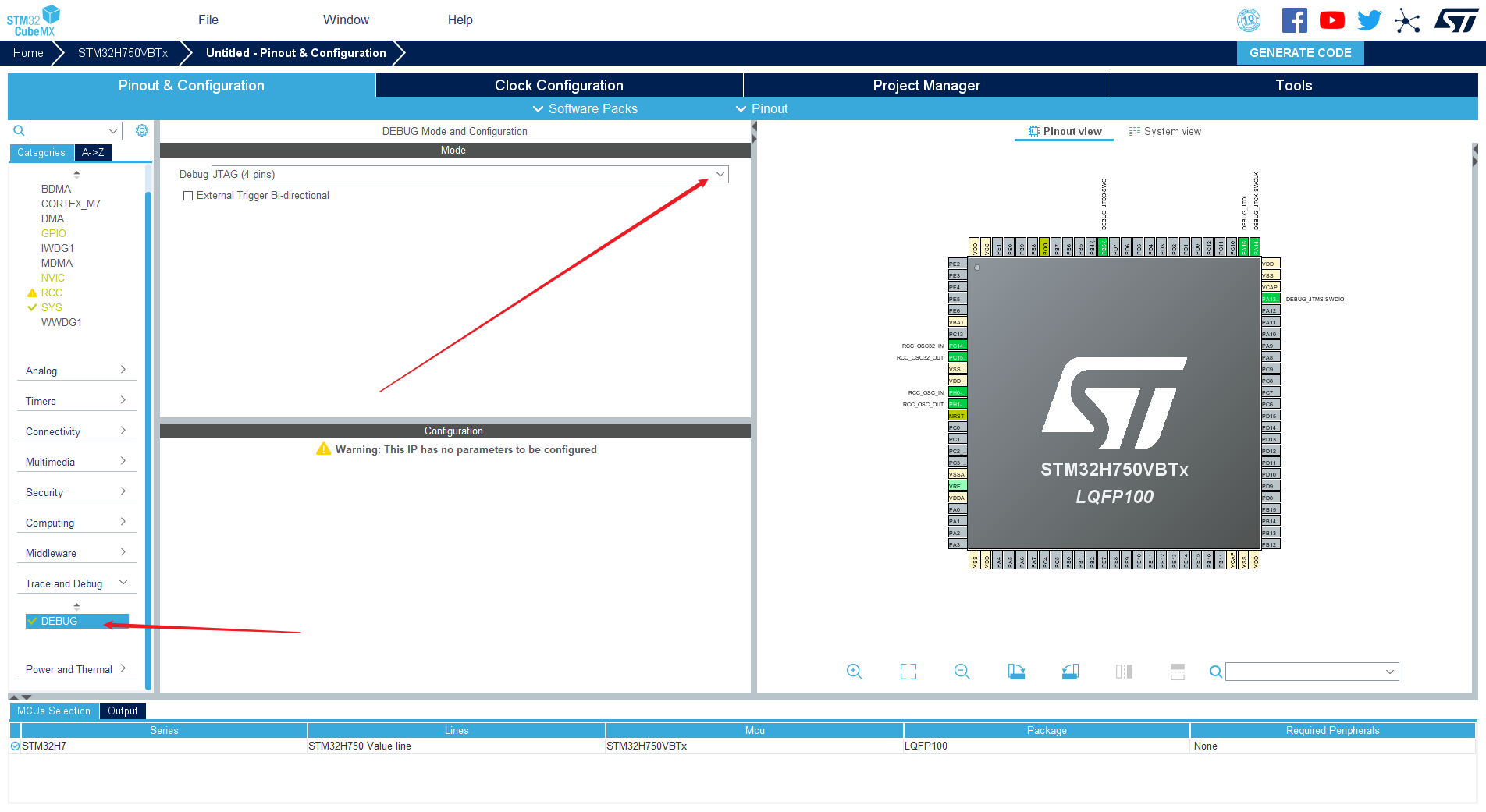Image resolution: width=1486 pixels, height=812 pixels.
Task: Flip the chip view horizontally icon
Action: click(1124, 672)
